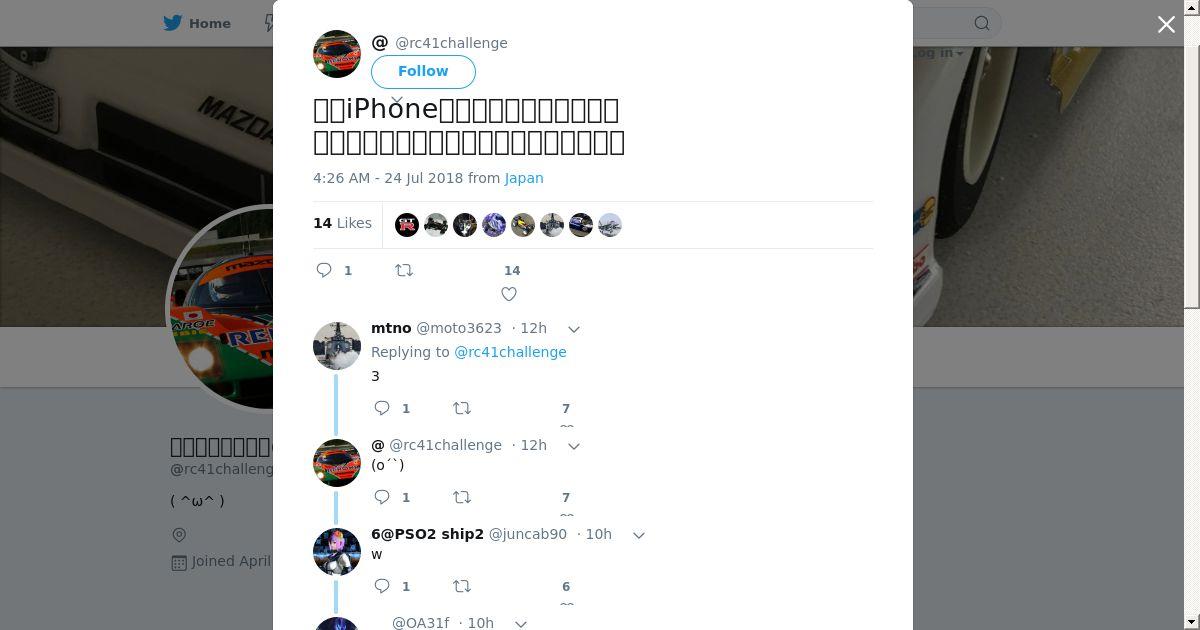1200x630 pixels.
Task: Retweet mtno's reply
Action: [x=462, y=408]
